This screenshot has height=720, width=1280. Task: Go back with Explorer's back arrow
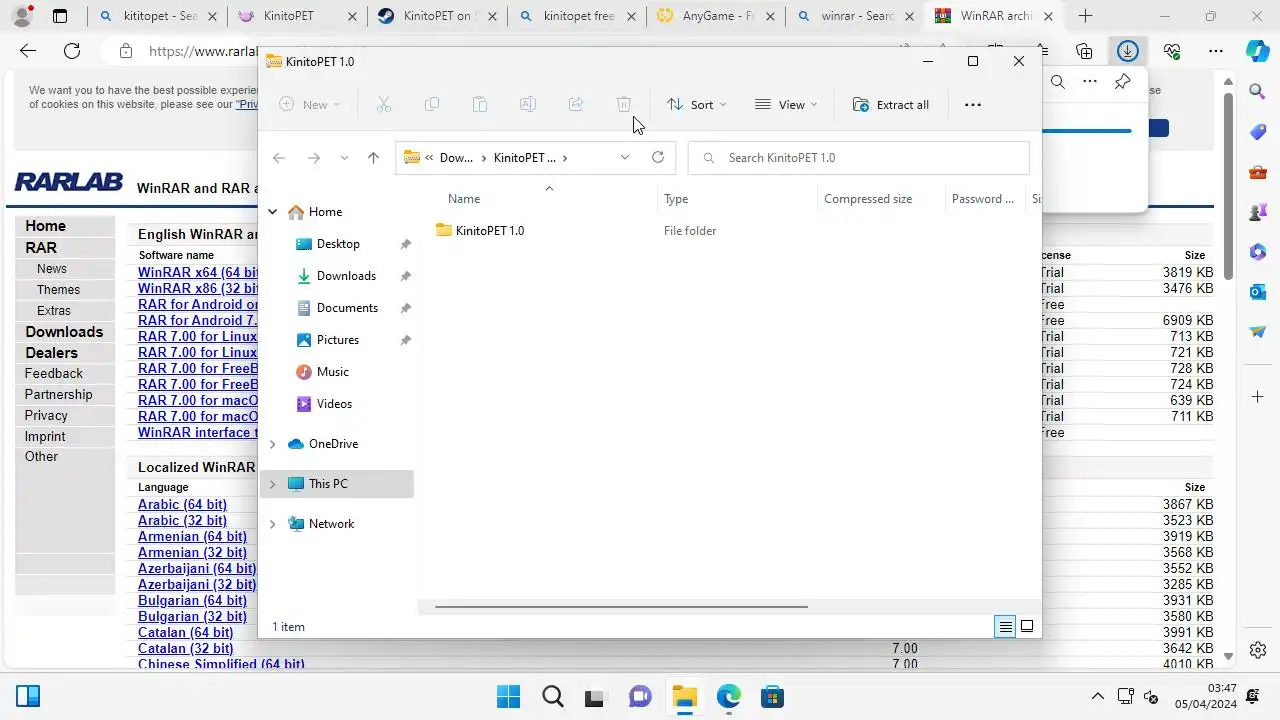[x=279, y=158]
